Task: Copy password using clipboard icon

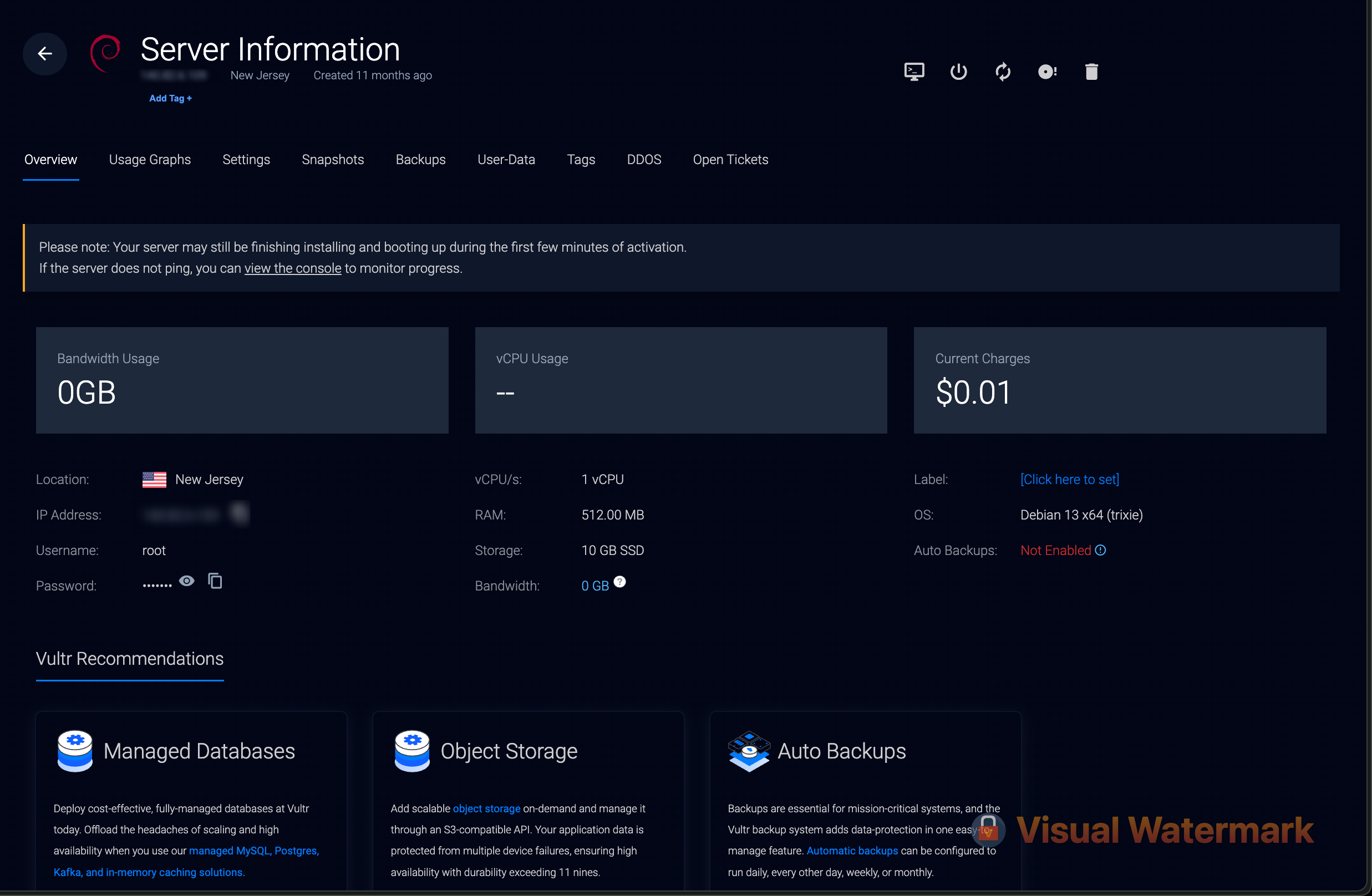Action: coord(215,581)
